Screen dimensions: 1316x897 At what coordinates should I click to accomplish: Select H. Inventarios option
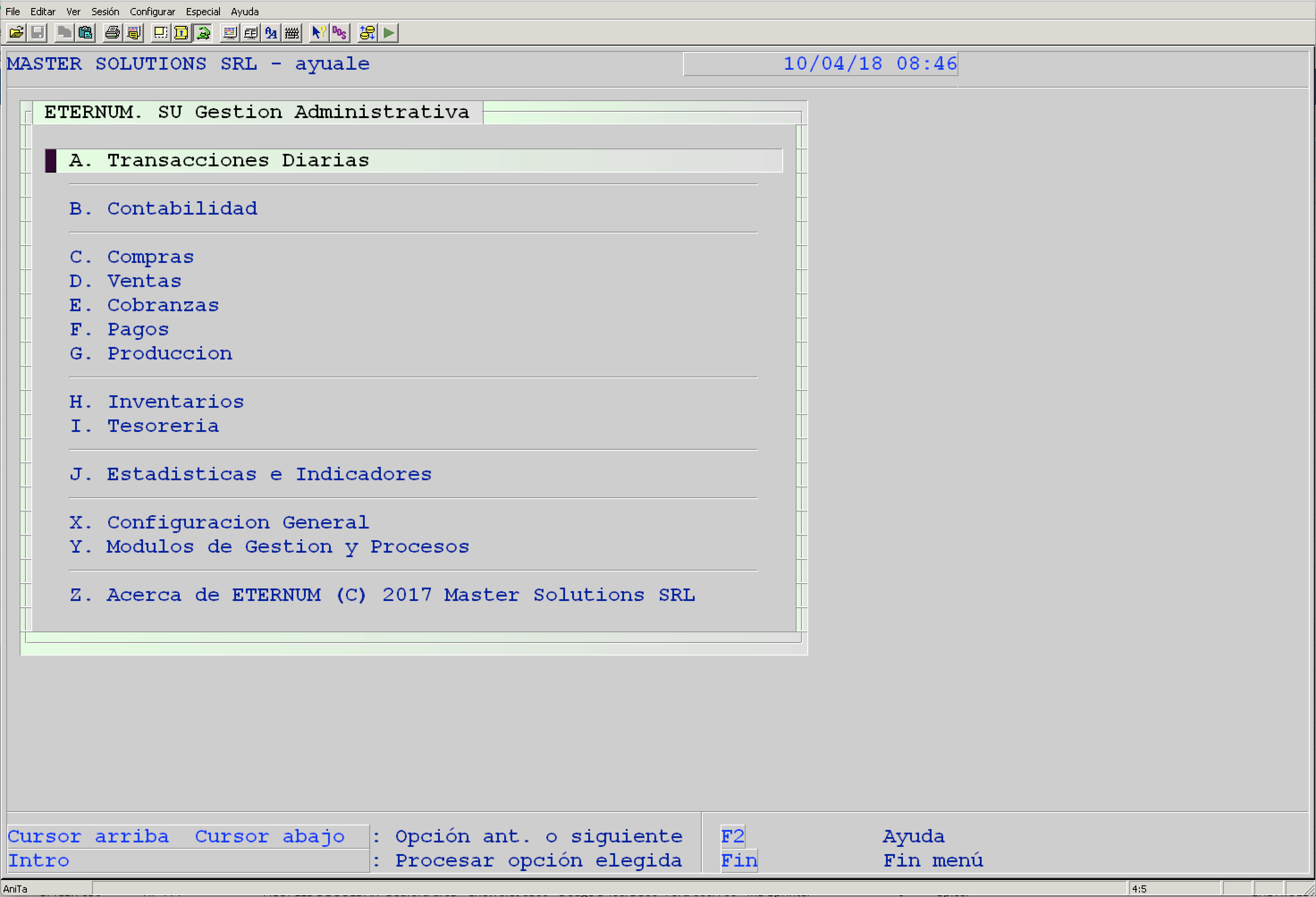(x=156, y=402)
